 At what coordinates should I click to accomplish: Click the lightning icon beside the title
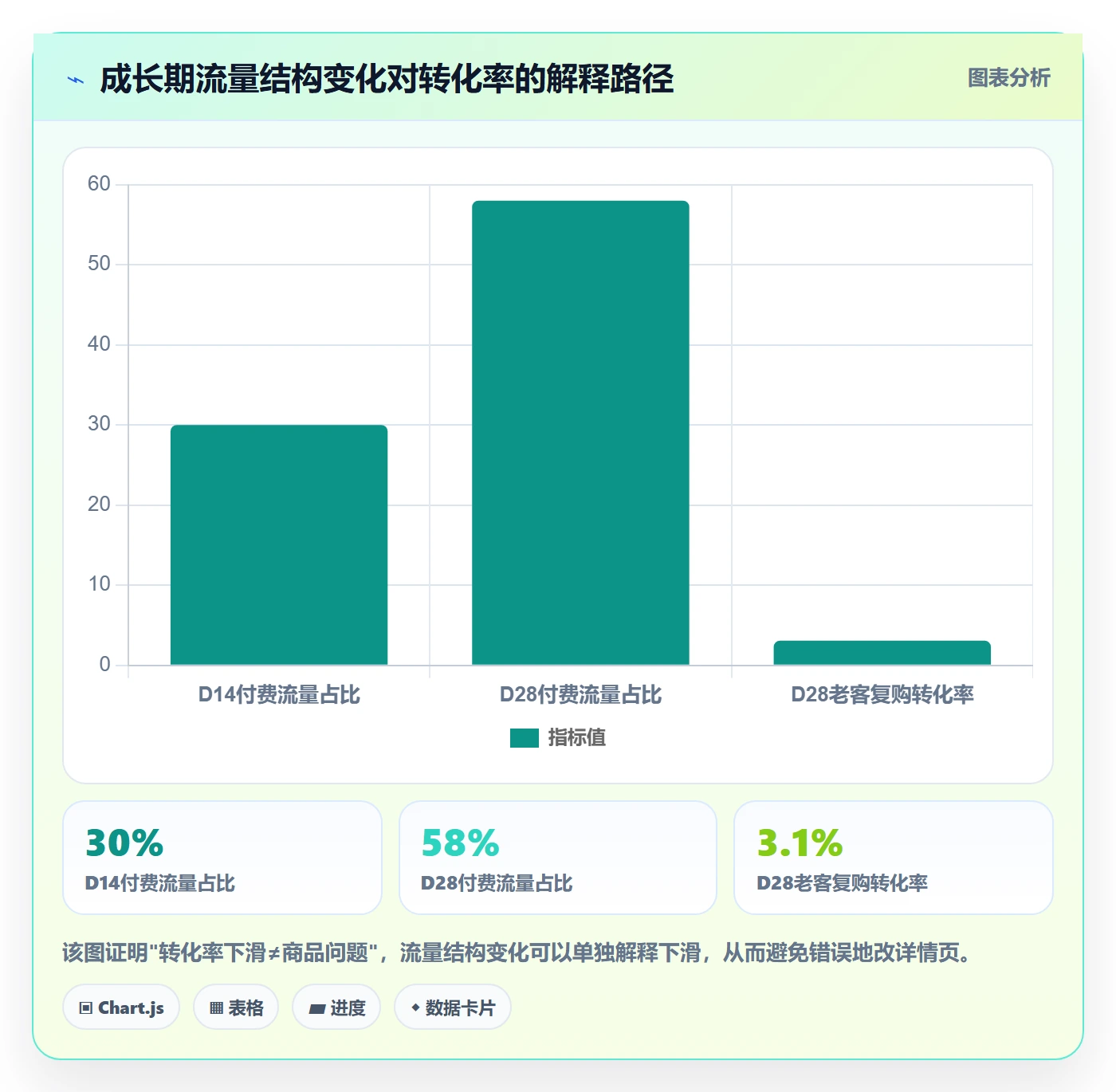tap(77, 80)
